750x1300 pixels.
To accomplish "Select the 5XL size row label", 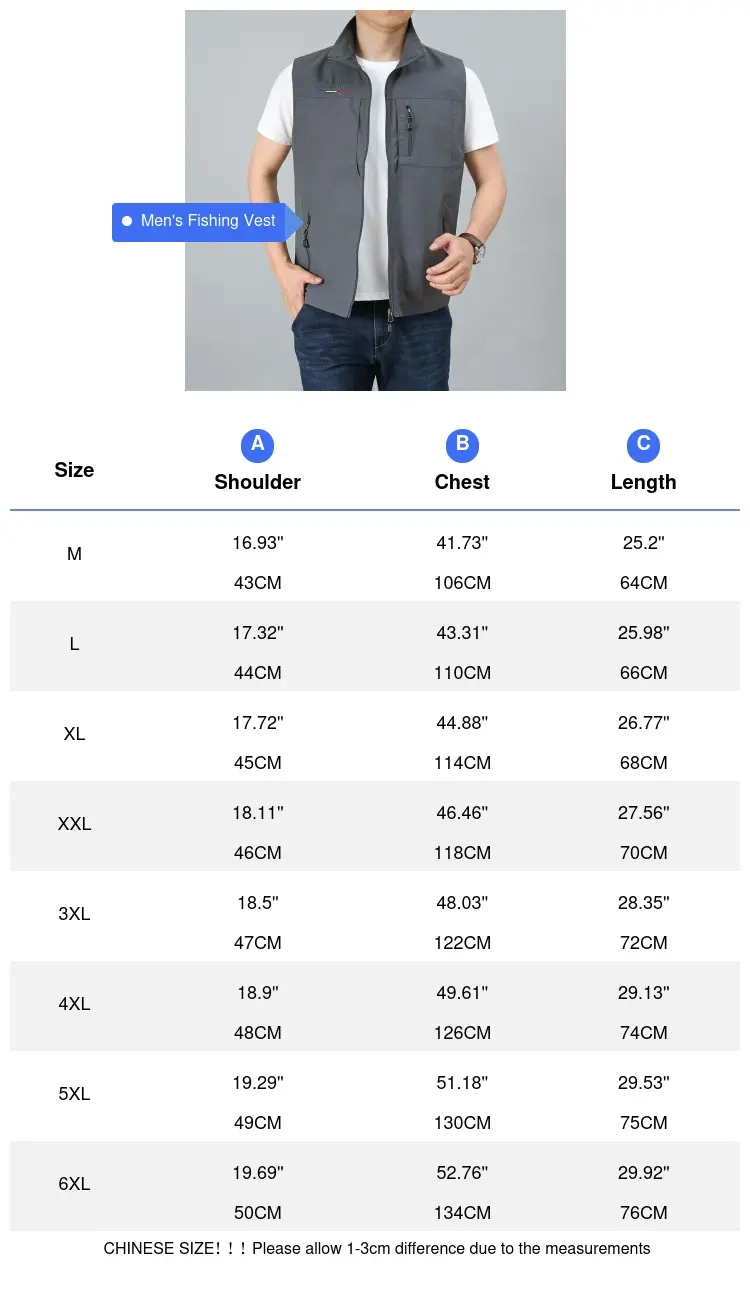I will [x=74, y=1094].
